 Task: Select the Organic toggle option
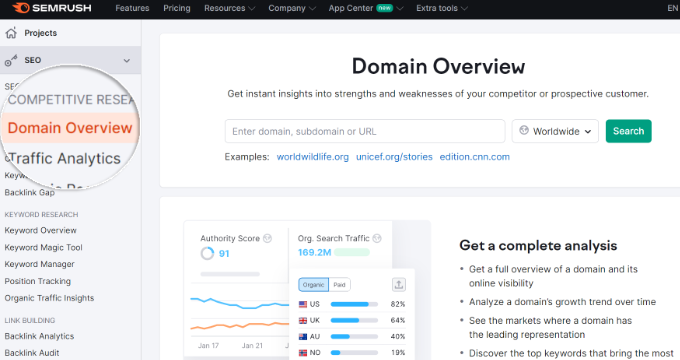[x=314, y=285]
